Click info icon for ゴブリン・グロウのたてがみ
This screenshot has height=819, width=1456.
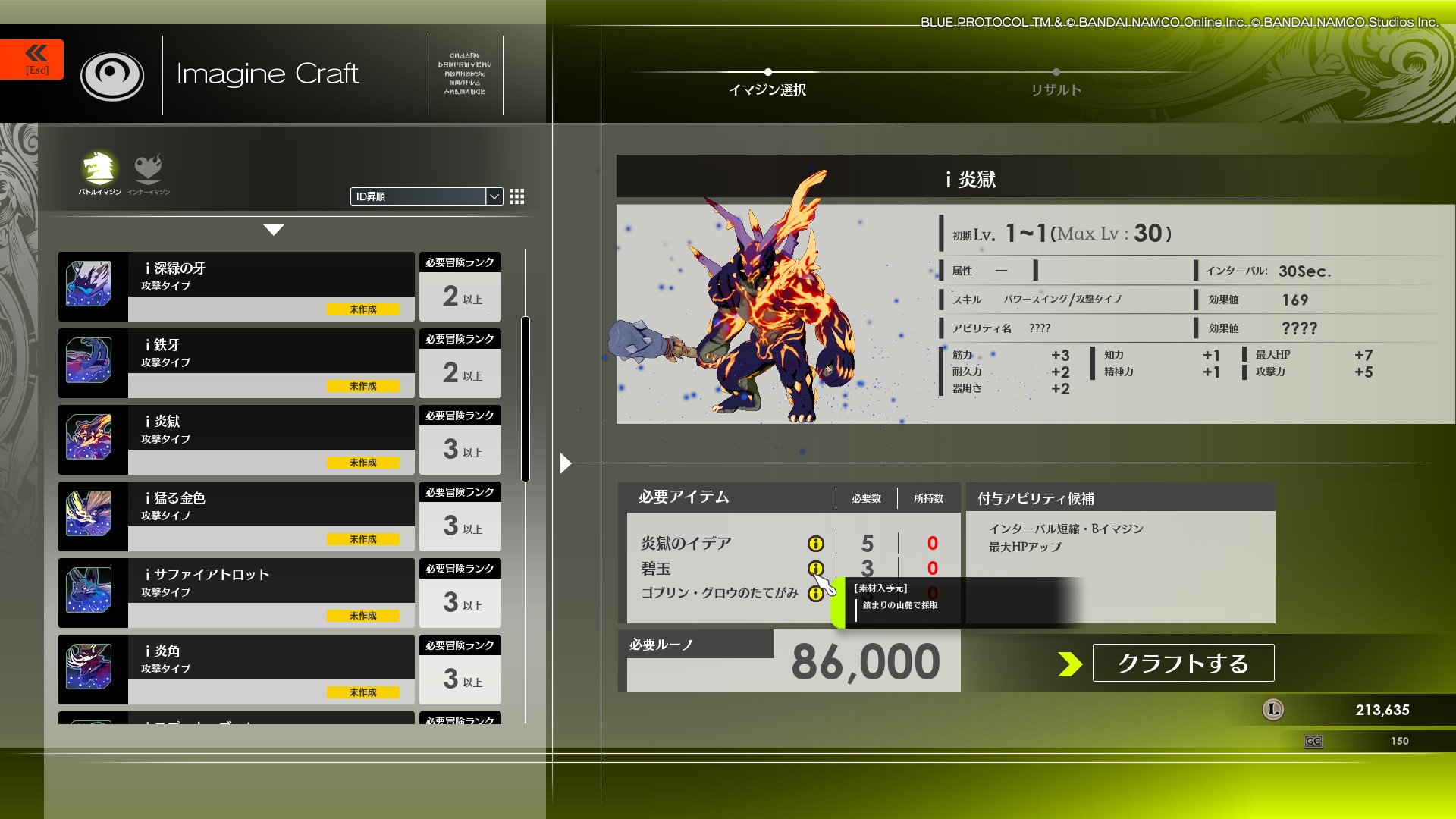(814, 594)
